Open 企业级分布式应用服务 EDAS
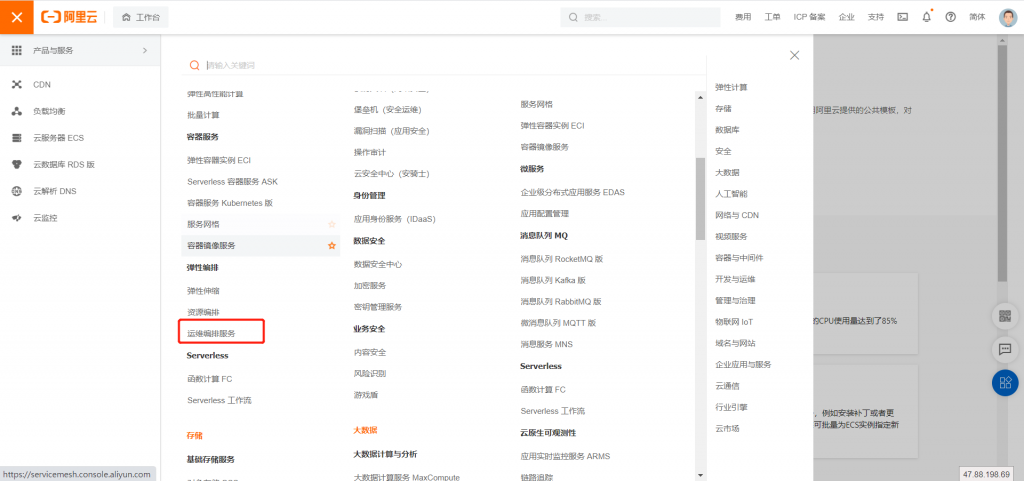The image size is (1024, 481). click(572, 193)
